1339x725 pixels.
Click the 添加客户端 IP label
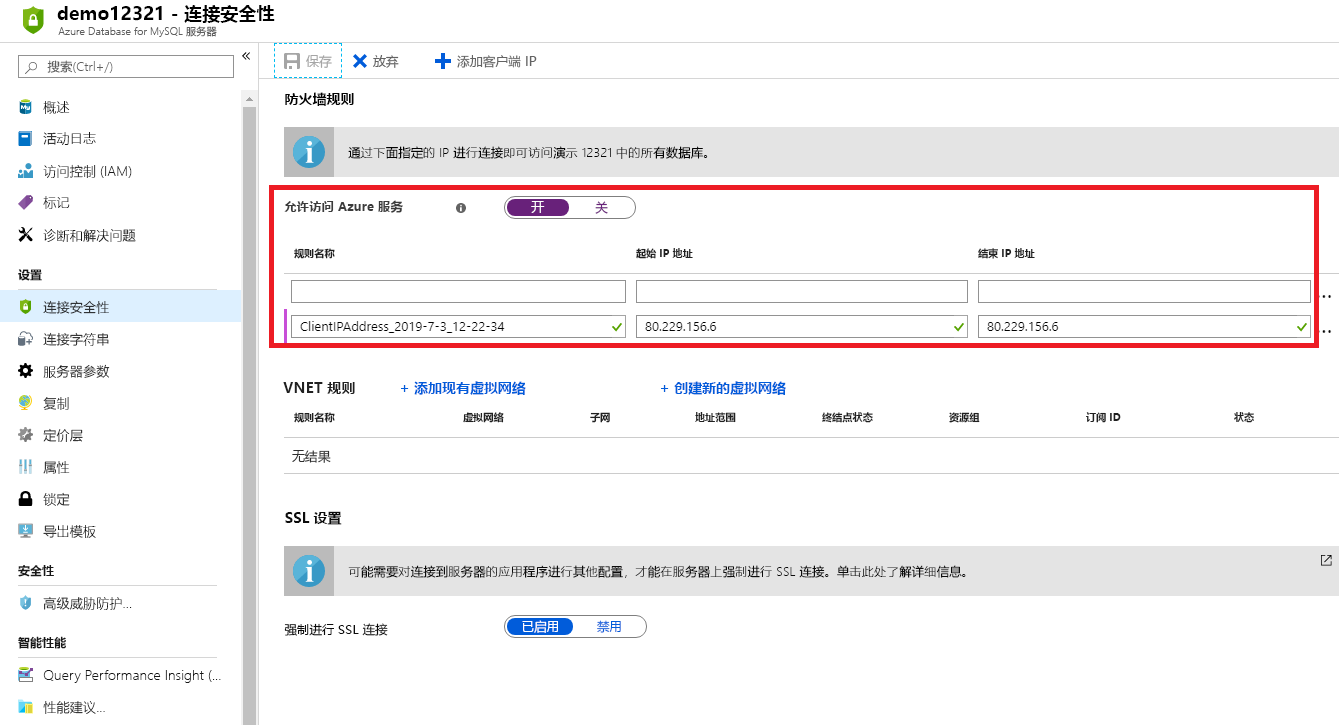(x=497, y=61)
